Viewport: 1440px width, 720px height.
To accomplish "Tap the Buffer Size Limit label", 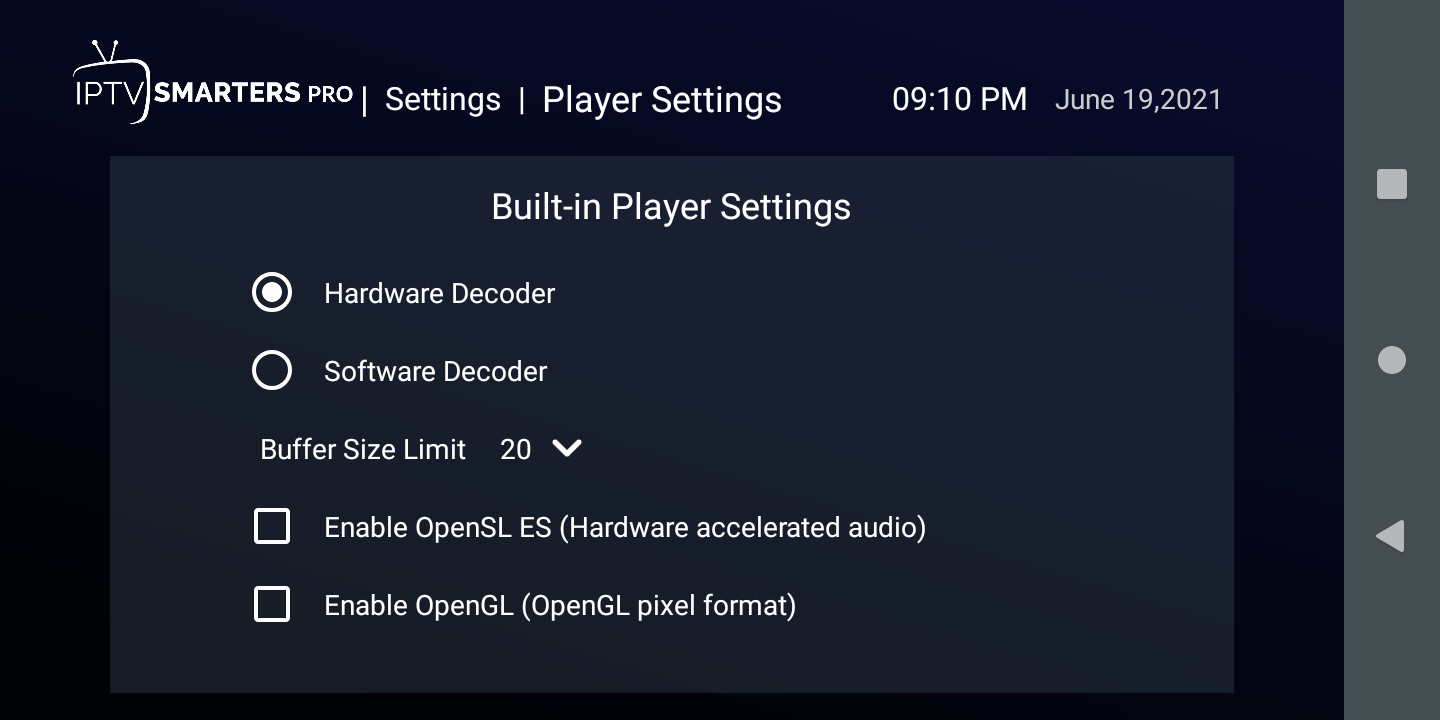I will pos(363,450).
